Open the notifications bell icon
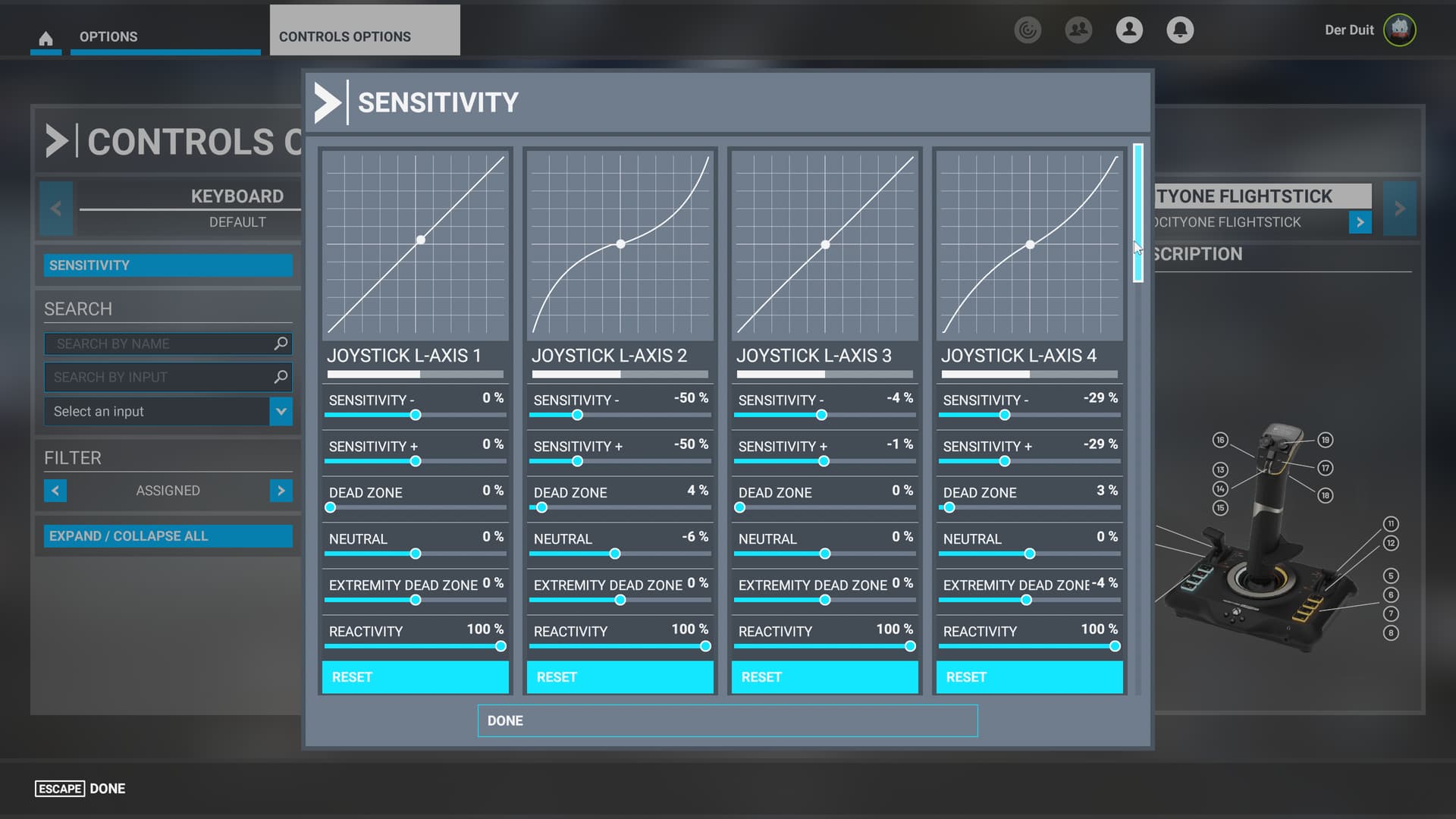This screenshot has height=819, width=1456. click(1179, 30)
